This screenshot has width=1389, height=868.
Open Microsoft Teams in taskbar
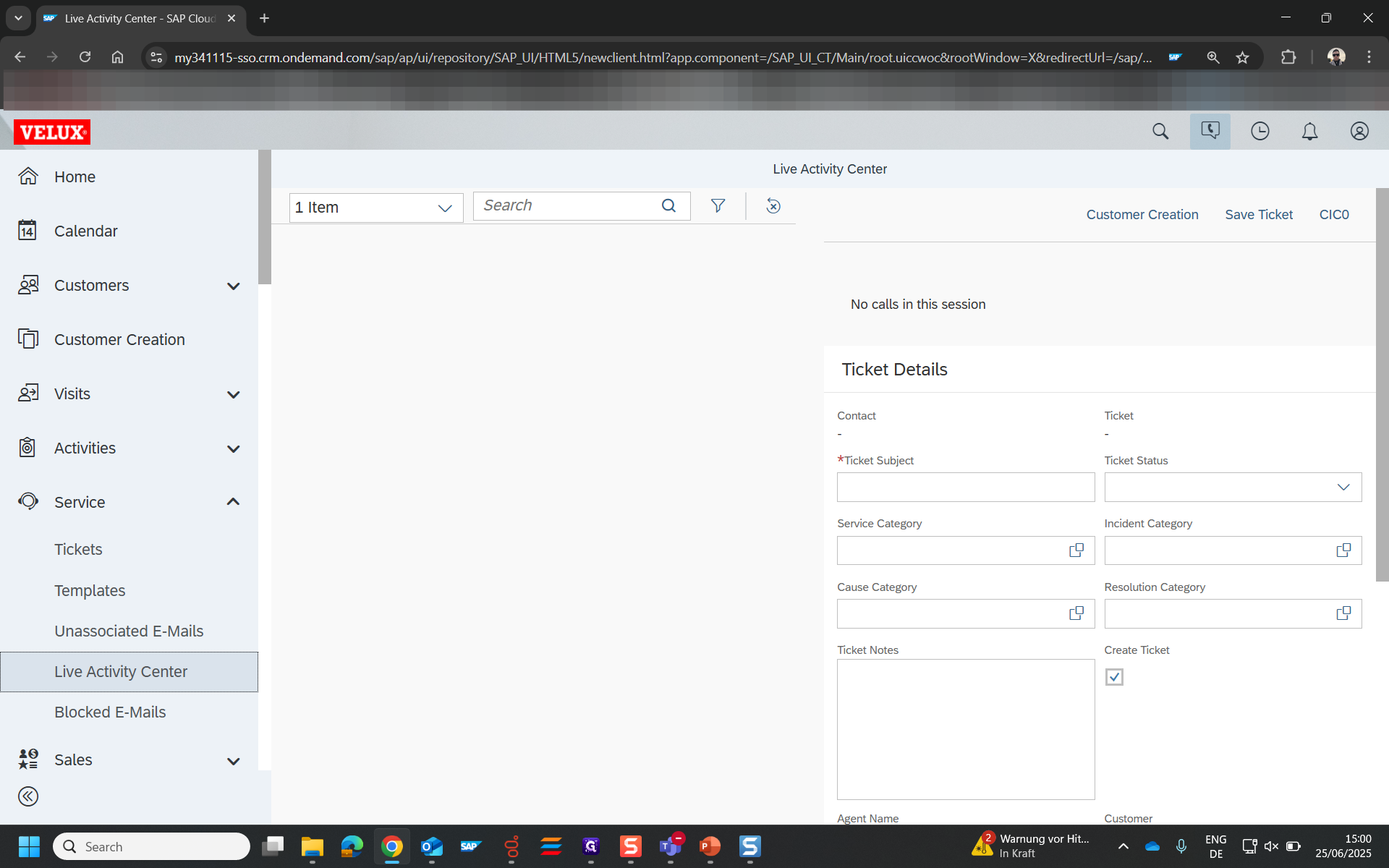pos(671,846)
